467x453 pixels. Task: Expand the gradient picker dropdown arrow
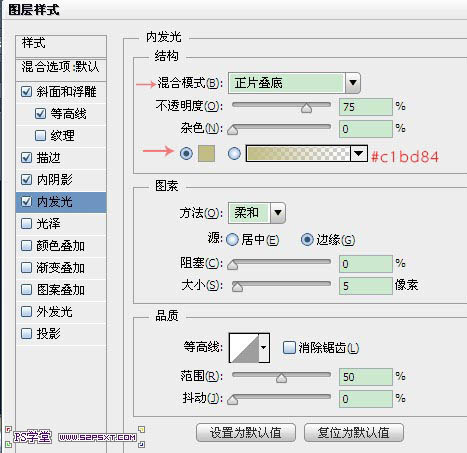click(x=359, y=154)
